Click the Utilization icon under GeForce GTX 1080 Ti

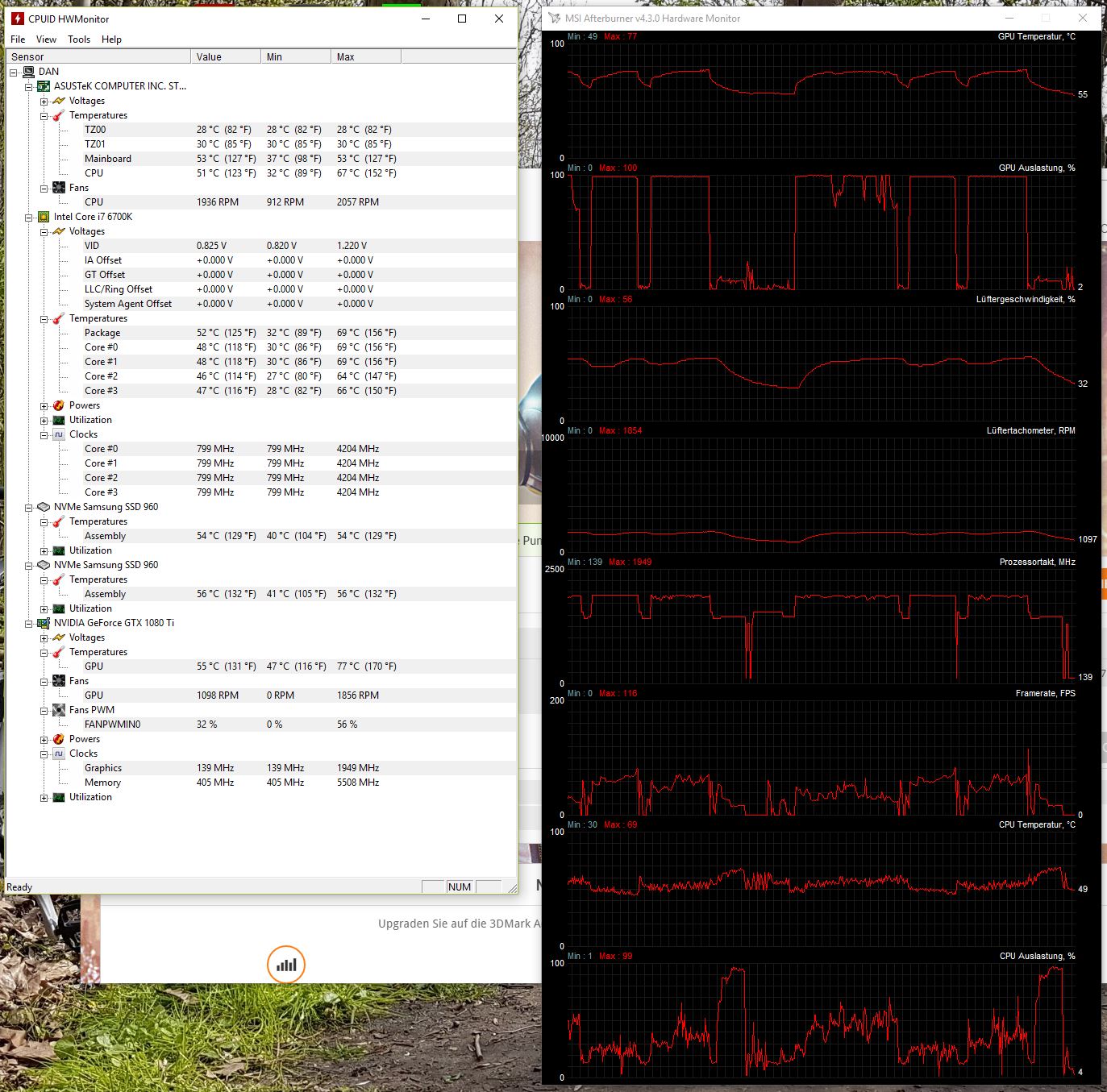click(59, 797)
